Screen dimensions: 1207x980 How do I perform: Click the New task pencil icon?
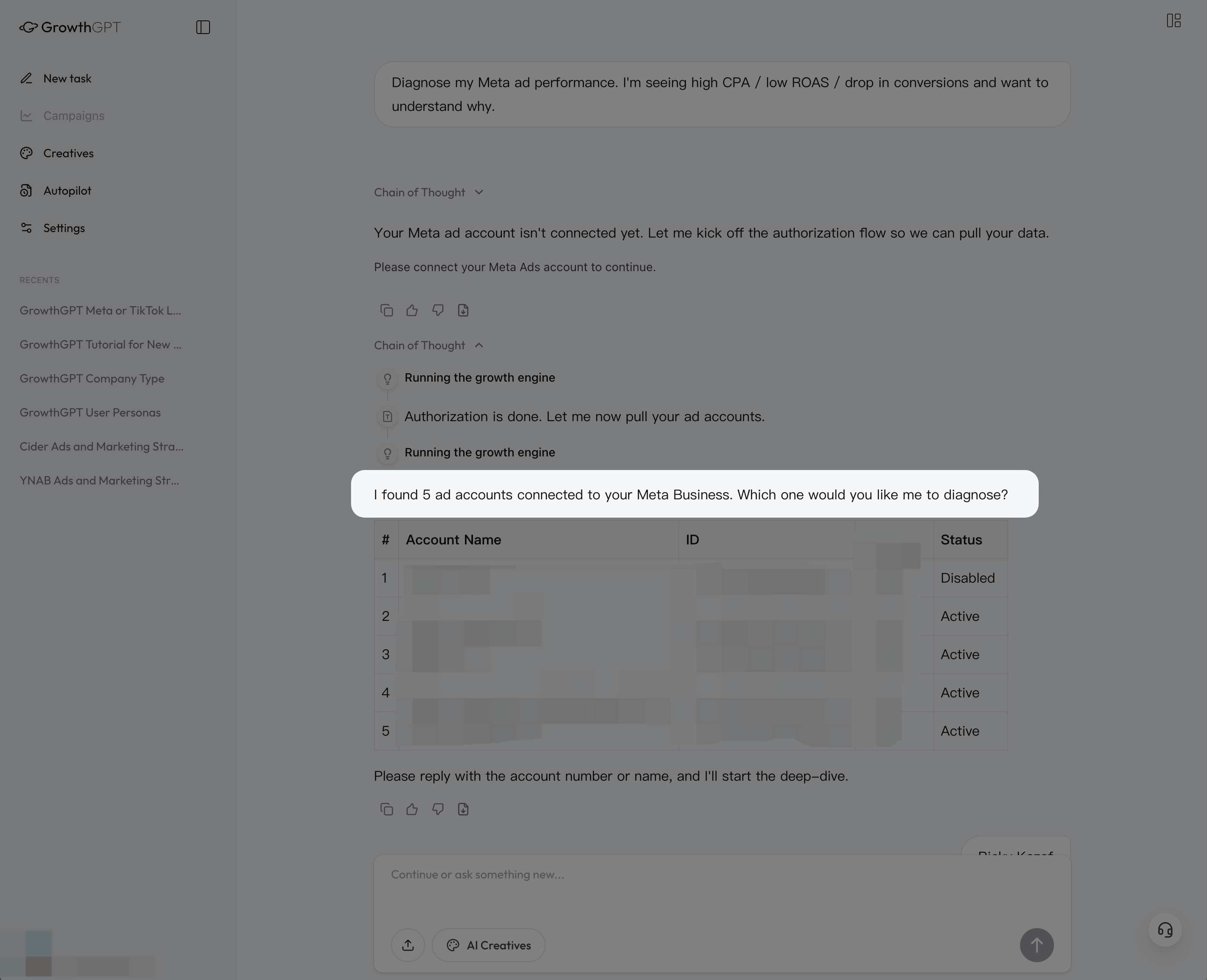point(26,79)
